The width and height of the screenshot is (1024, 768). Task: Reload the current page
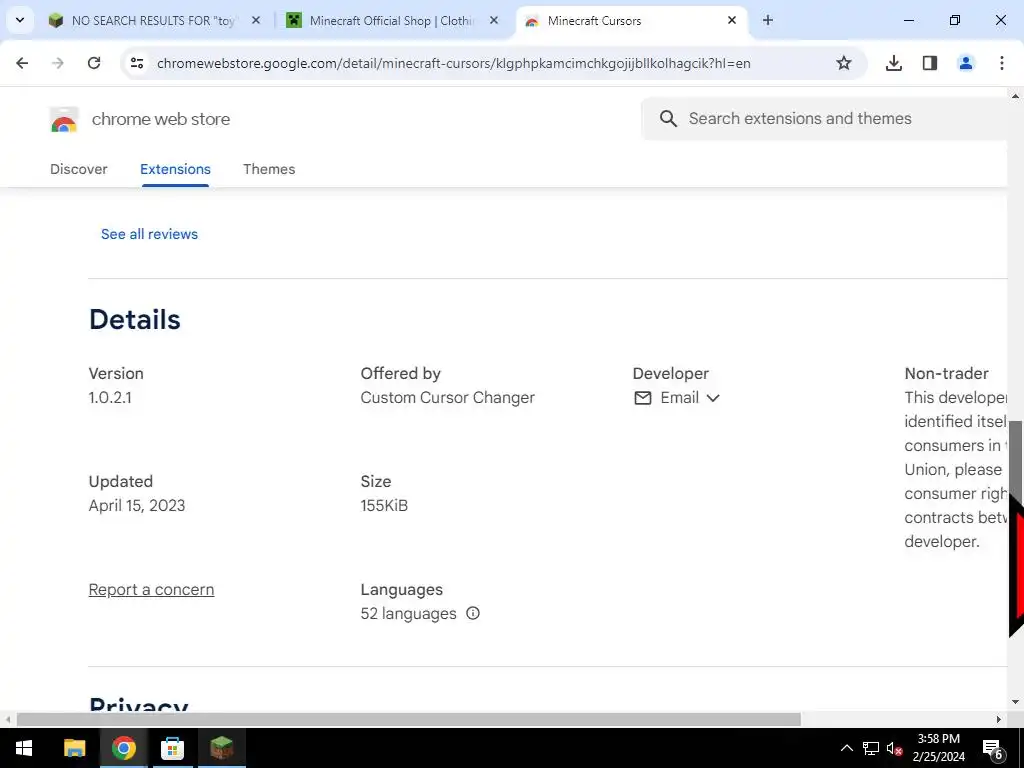tap(94, 63)
